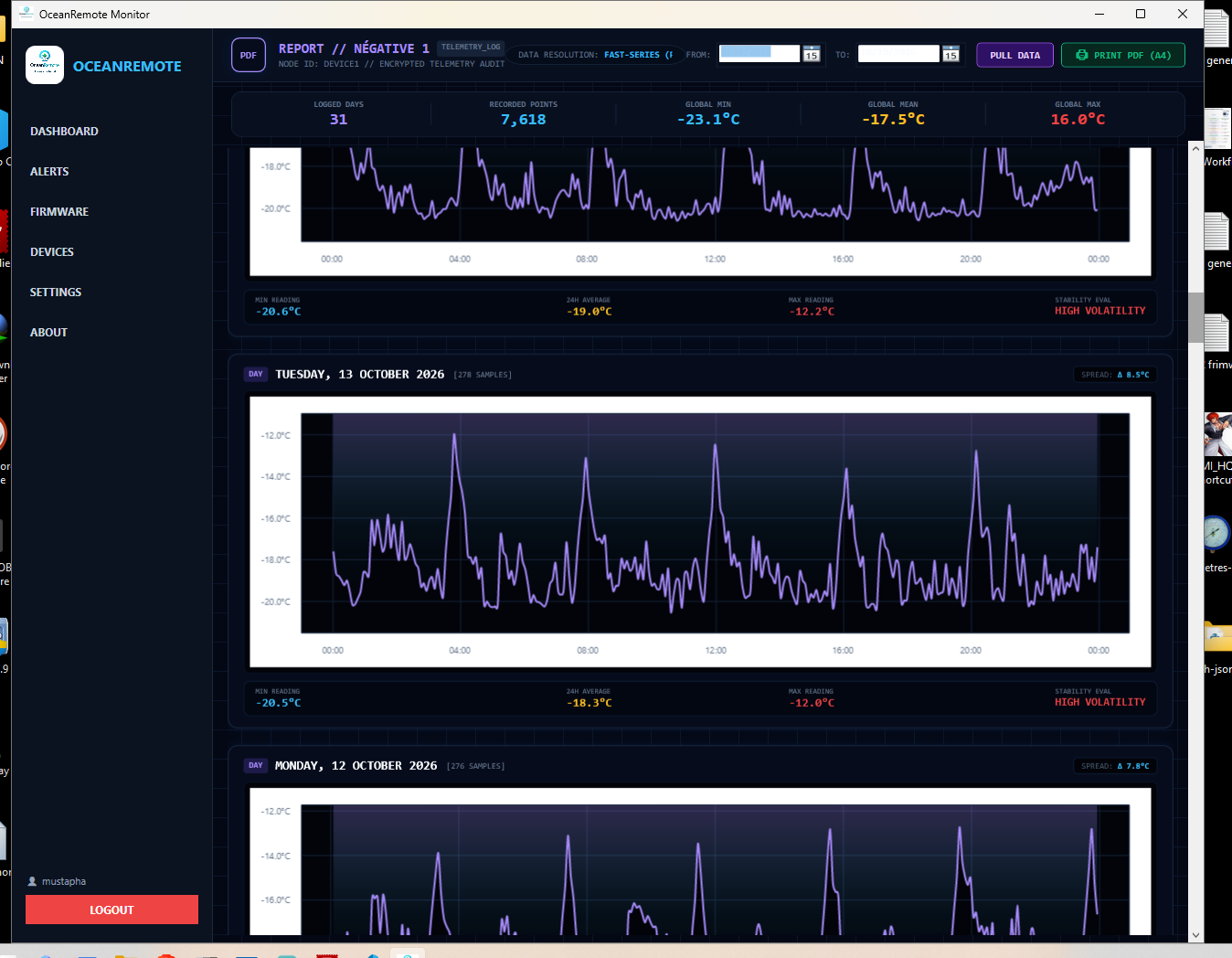Click the OceanRemote logo in sidebar
Screen dimensions: 1232x958
pos(45,65)
